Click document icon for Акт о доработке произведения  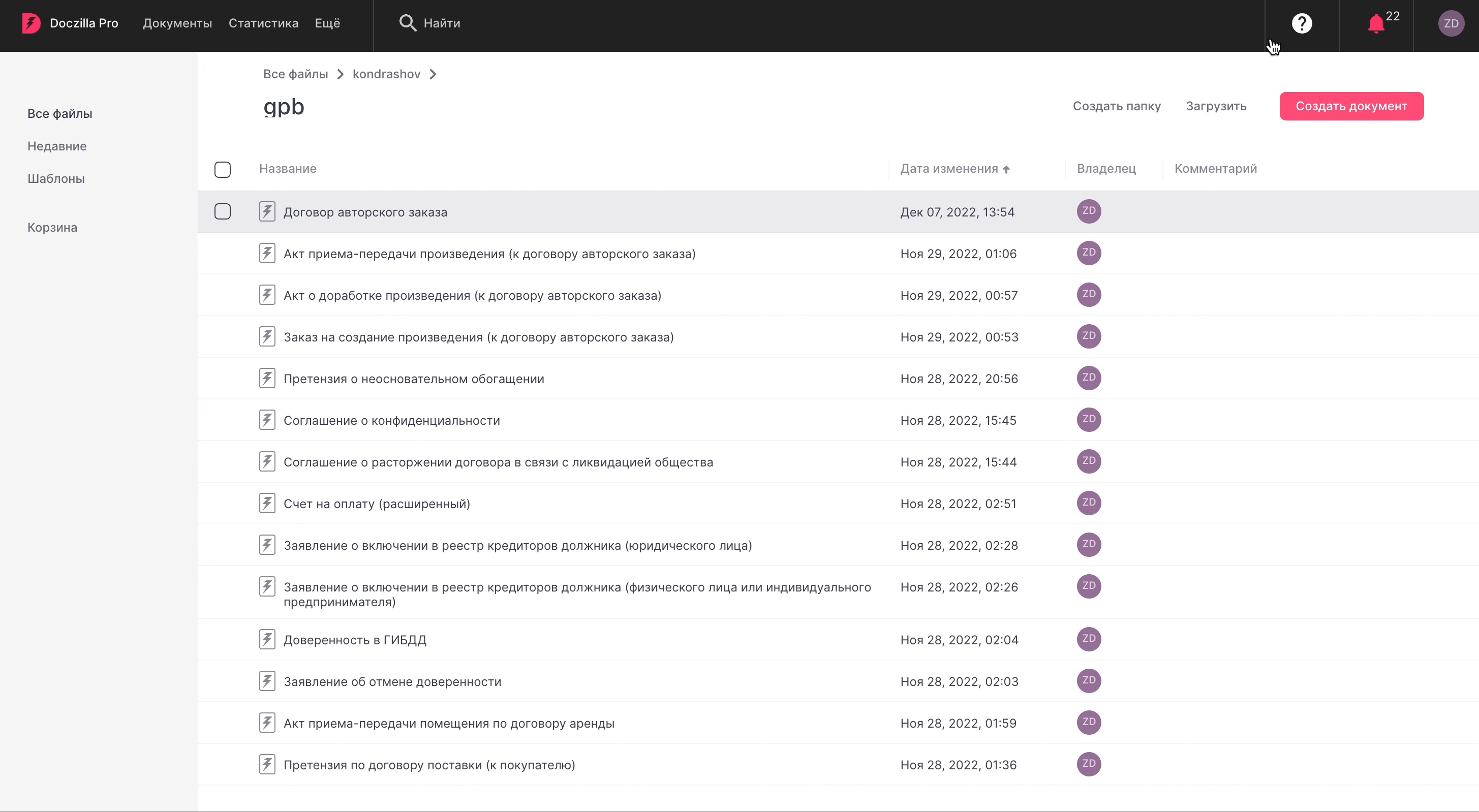[x=267, y=295]
